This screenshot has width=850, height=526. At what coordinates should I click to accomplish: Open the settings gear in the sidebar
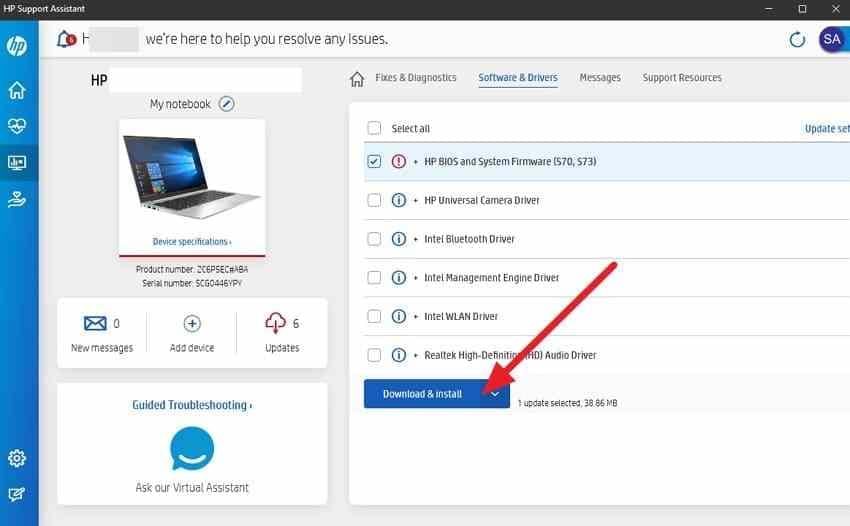[17, 458]
